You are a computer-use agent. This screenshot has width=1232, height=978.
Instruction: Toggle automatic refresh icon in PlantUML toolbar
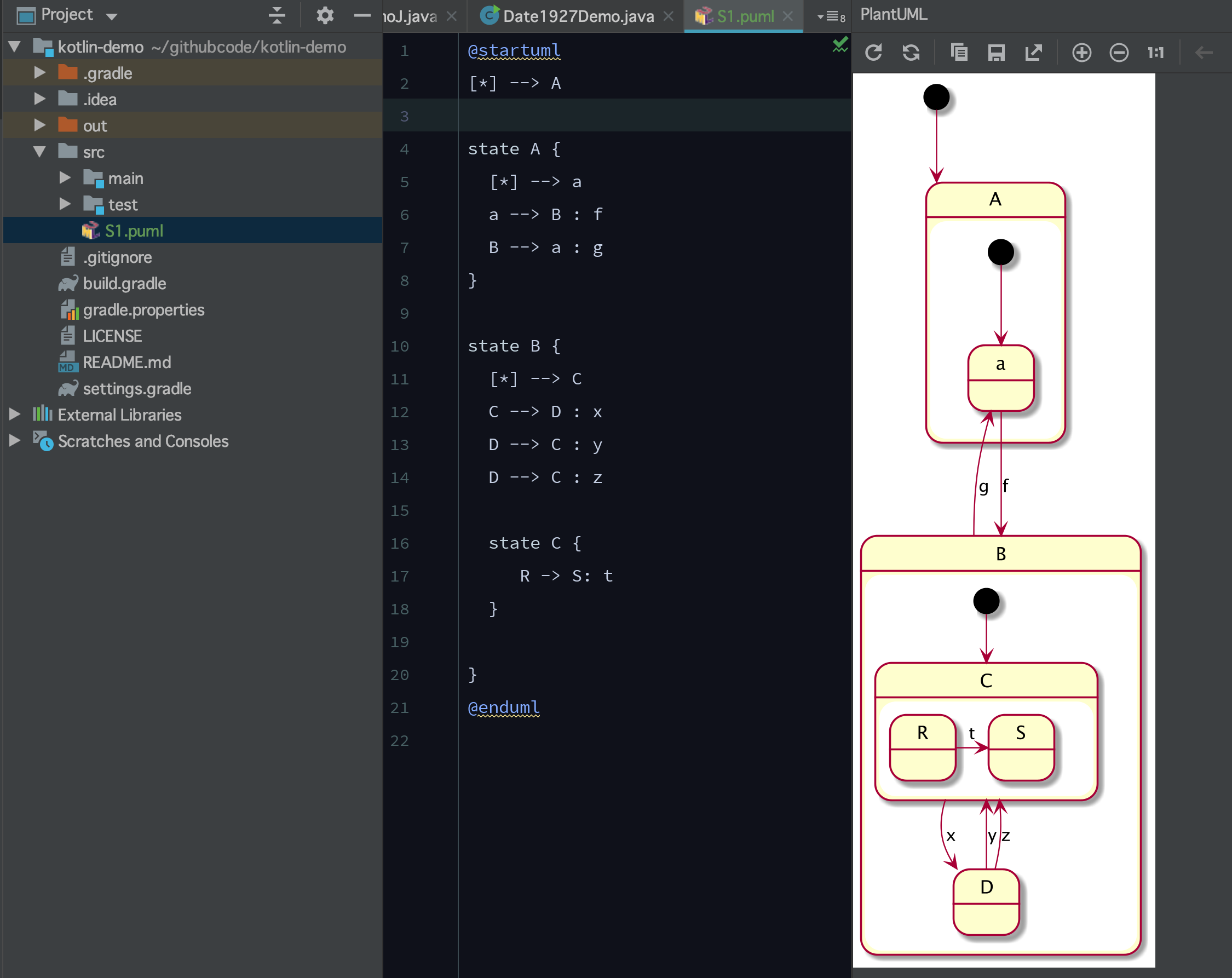click(911, 53)
